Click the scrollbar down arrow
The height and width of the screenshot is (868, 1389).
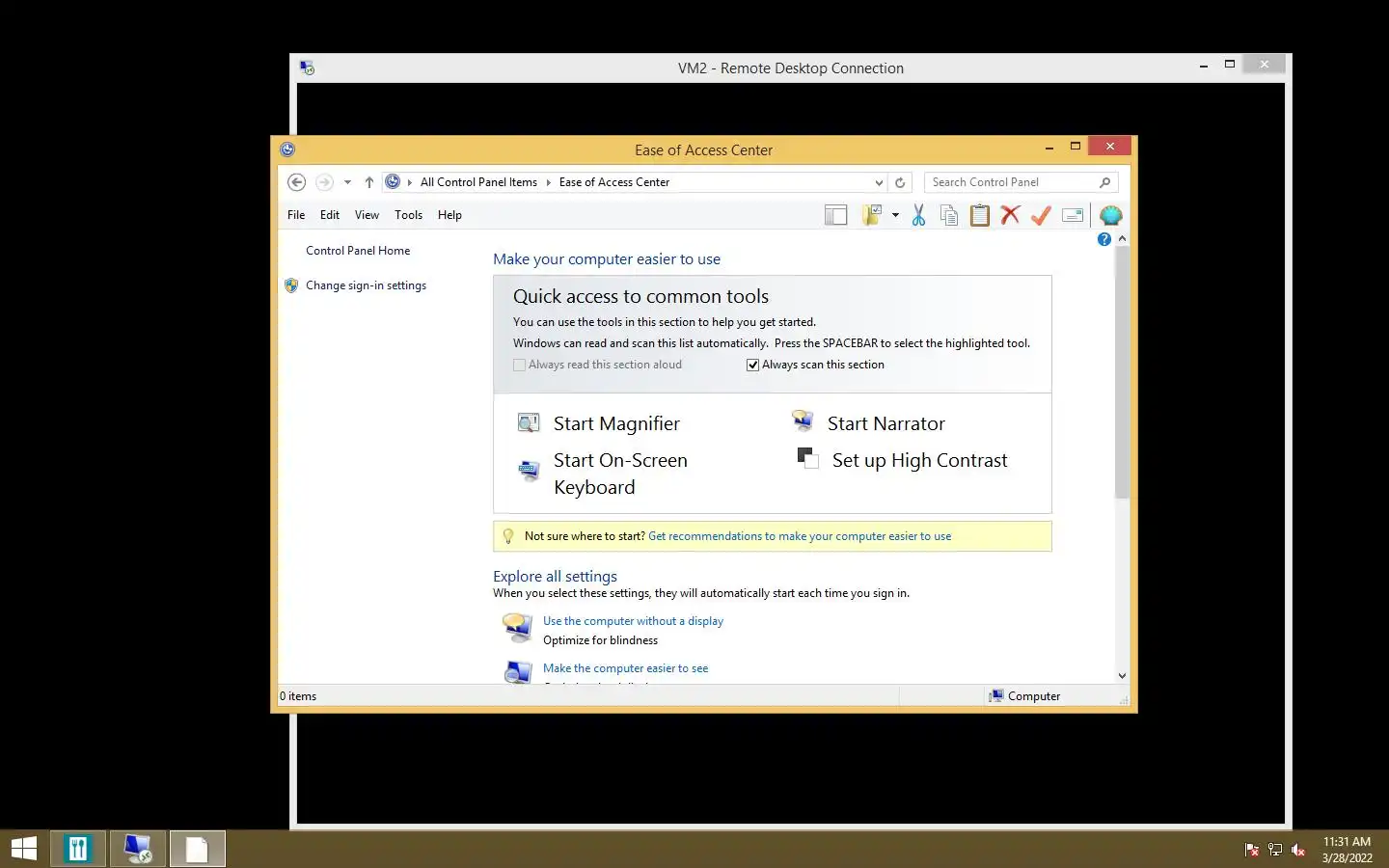1122,676
